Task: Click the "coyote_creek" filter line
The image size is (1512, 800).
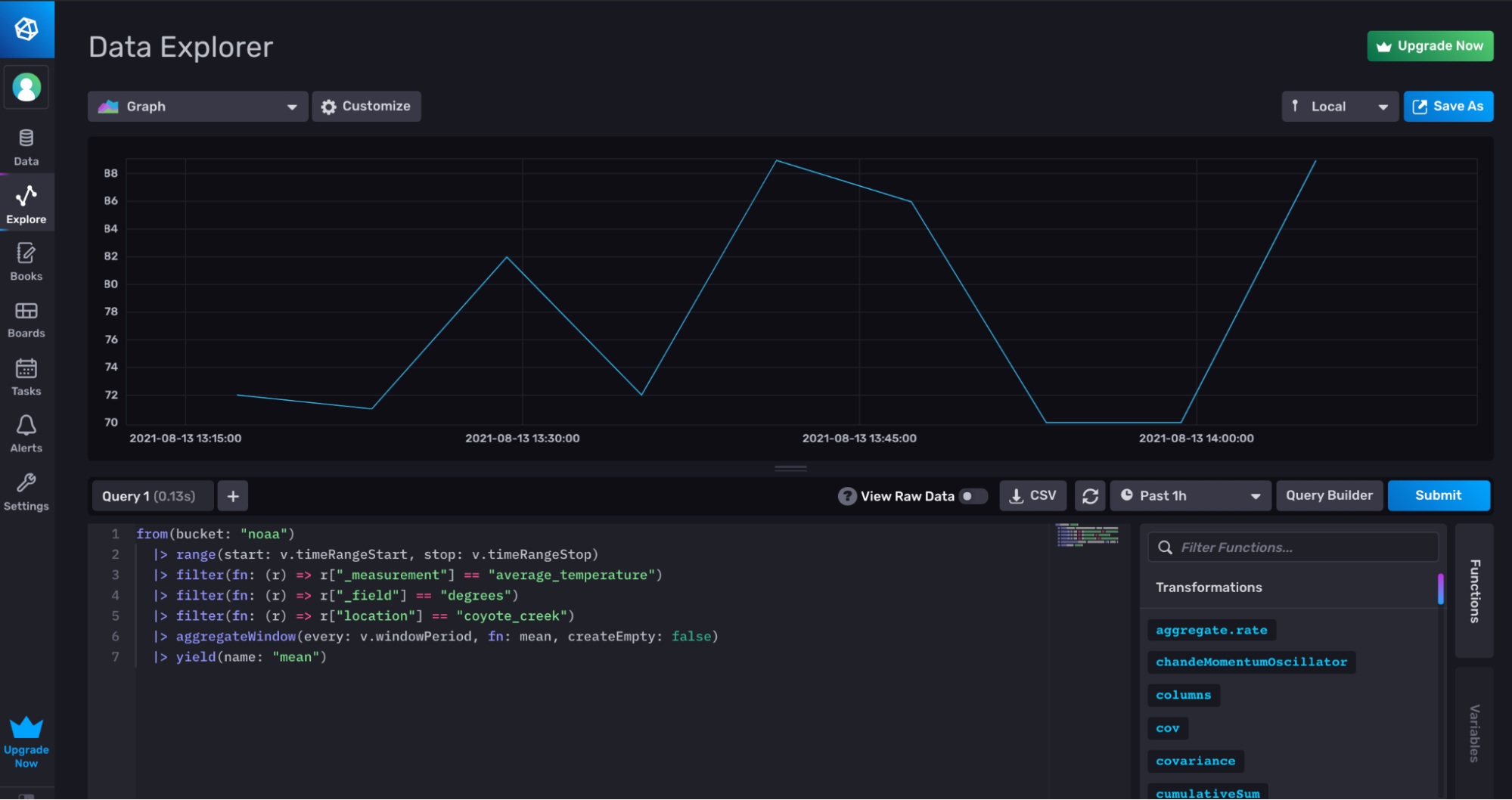Action: [364, 616]
